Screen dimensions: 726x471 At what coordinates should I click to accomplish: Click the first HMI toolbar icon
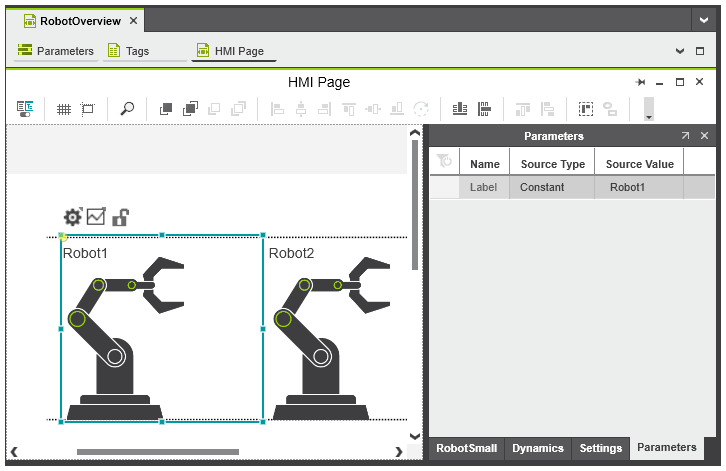[x=26, y=109]
